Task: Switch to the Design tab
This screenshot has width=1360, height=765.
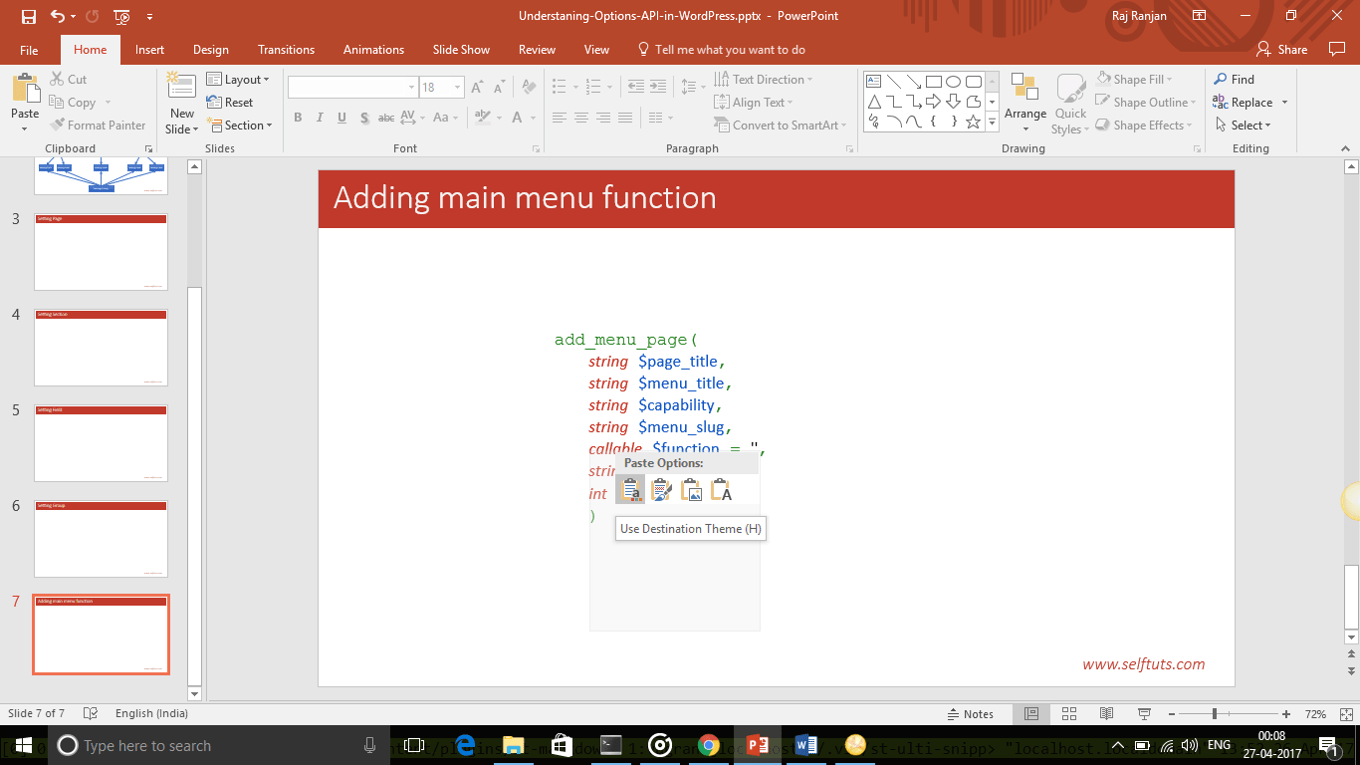Action: click(x=211, y=49)
